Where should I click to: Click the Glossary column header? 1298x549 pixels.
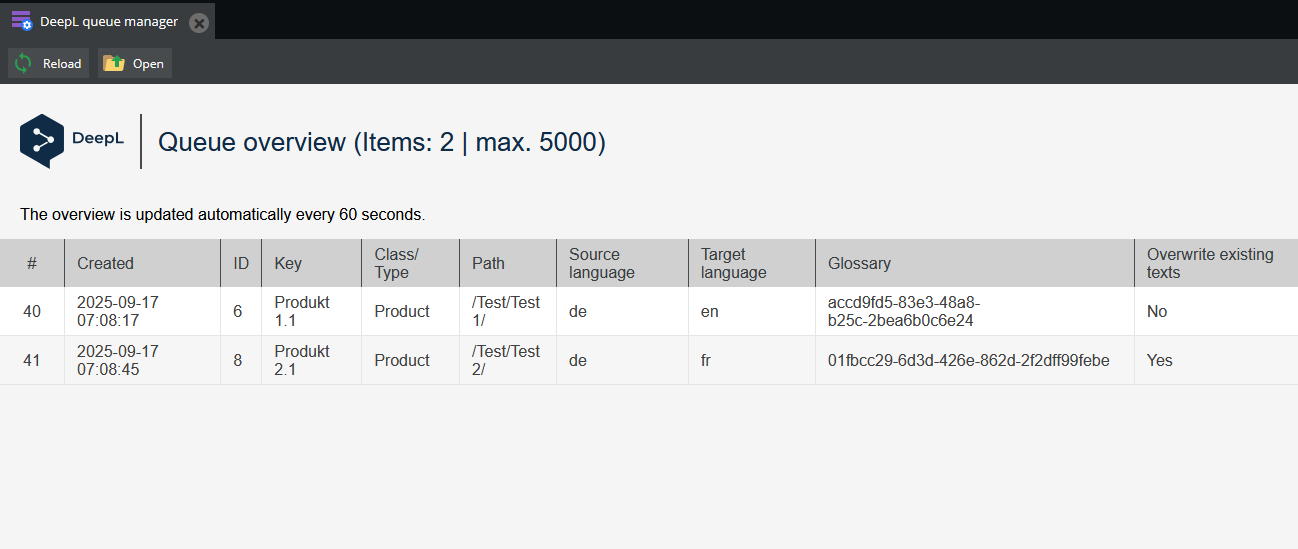point(859,263)
